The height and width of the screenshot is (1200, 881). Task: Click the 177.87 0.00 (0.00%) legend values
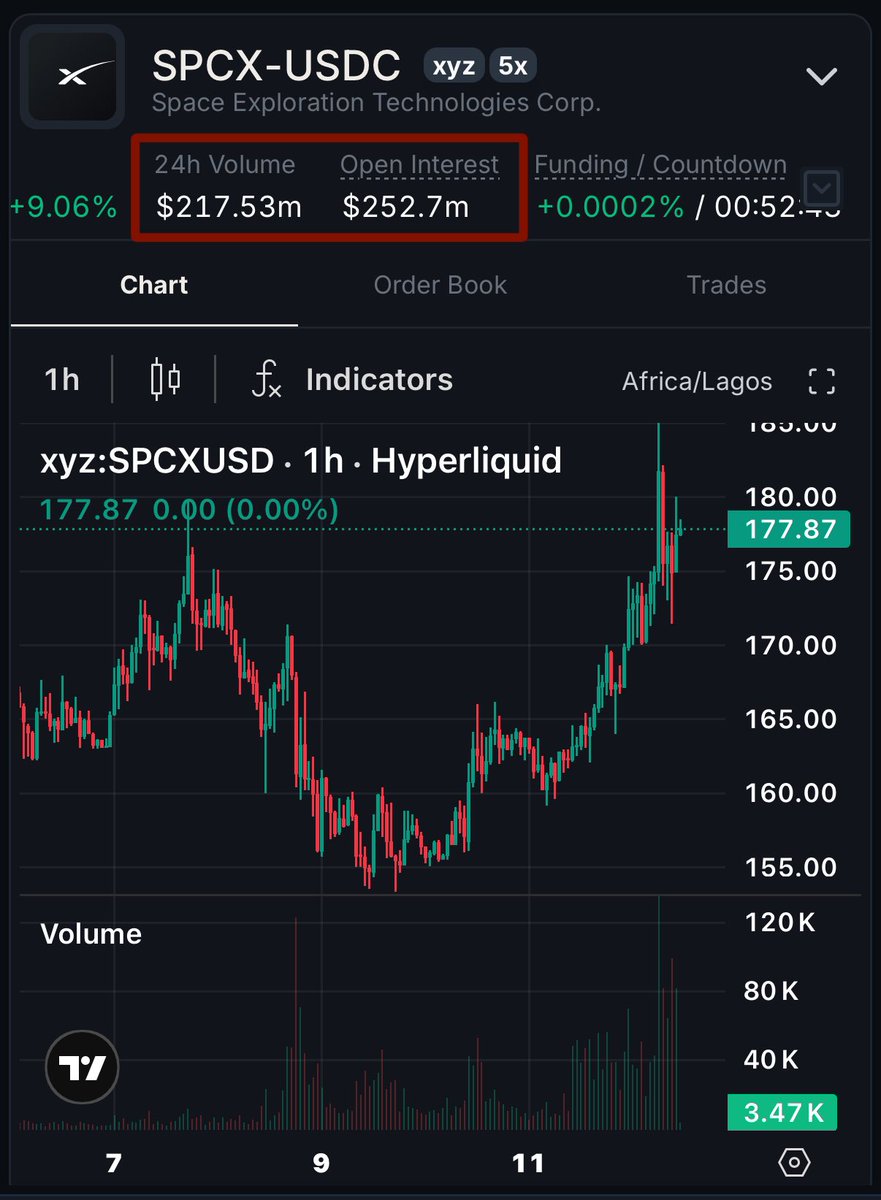point(189,510)
